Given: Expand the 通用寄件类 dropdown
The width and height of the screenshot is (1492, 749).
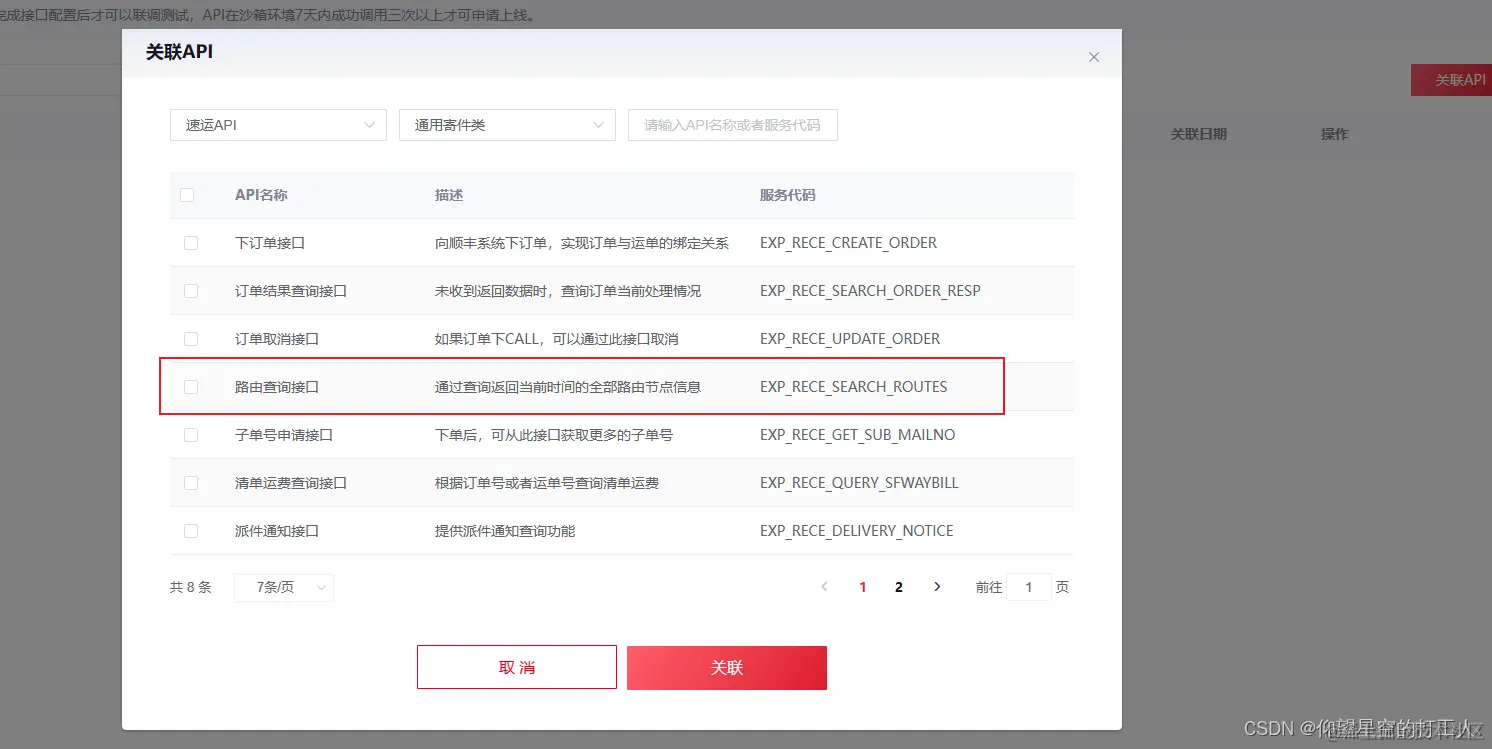Looking at the screenshot, I should coord(506,125).
